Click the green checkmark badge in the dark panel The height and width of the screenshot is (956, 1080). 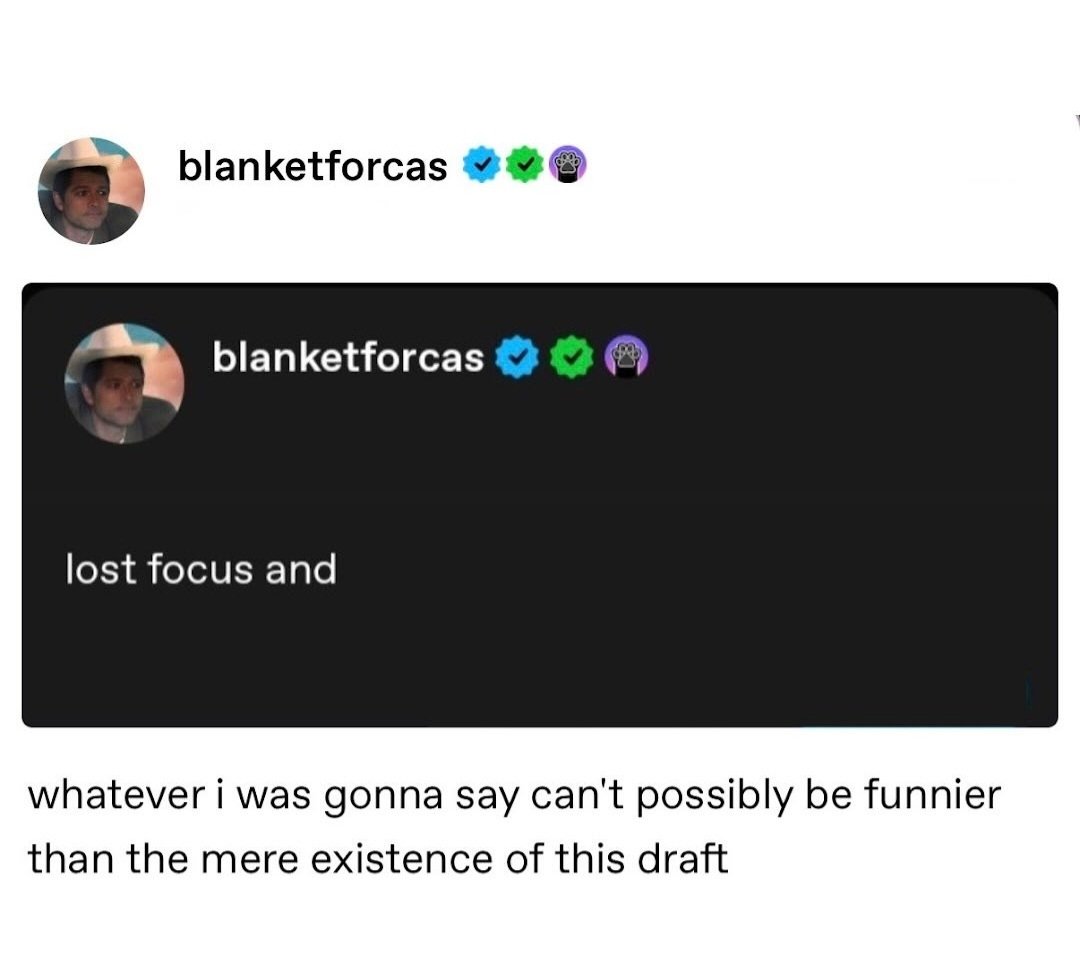point(572,357)
